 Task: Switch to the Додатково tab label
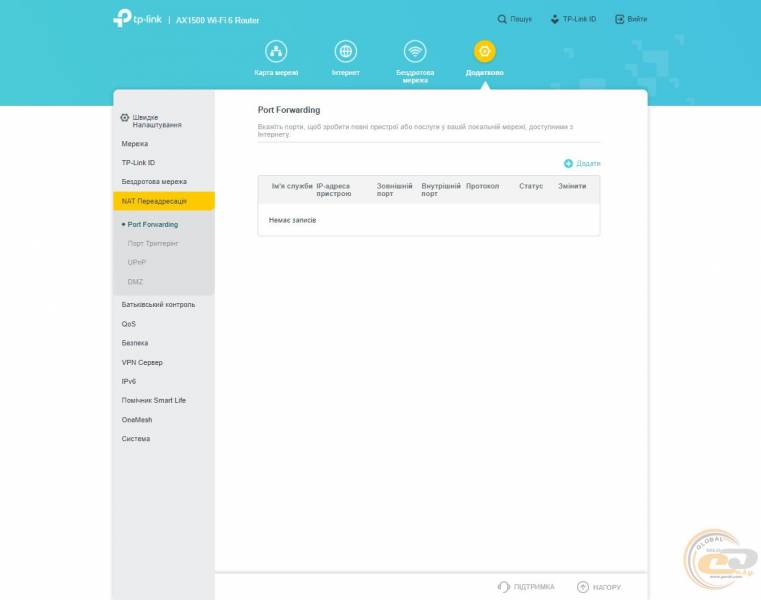484,72
